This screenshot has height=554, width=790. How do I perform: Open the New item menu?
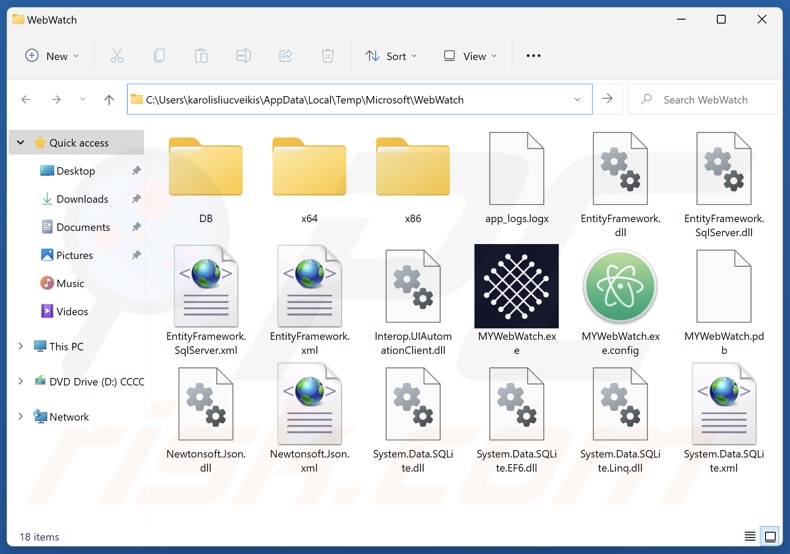(52, 56)
